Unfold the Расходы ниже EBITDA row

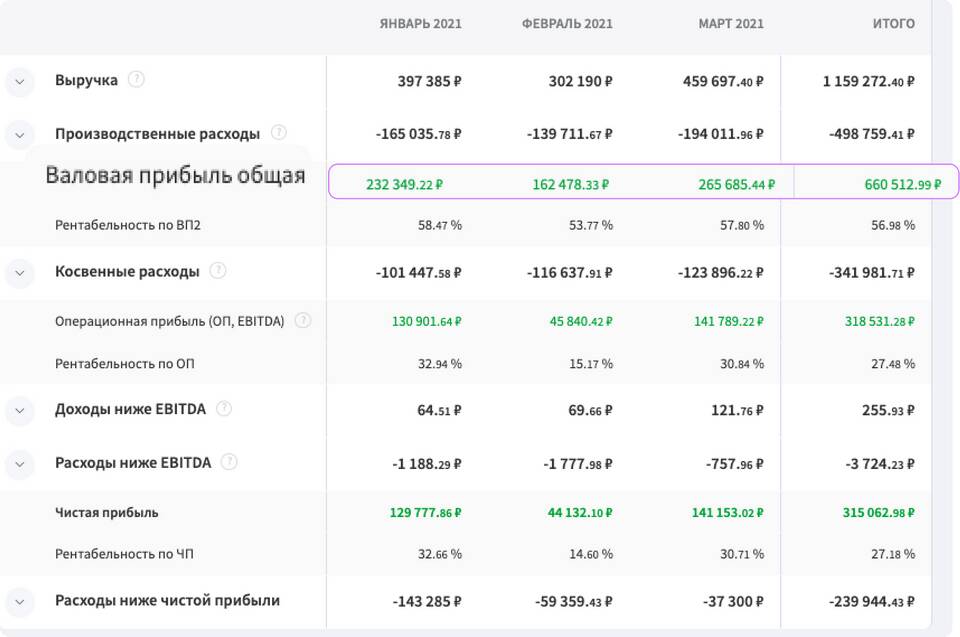click(20, 463)
